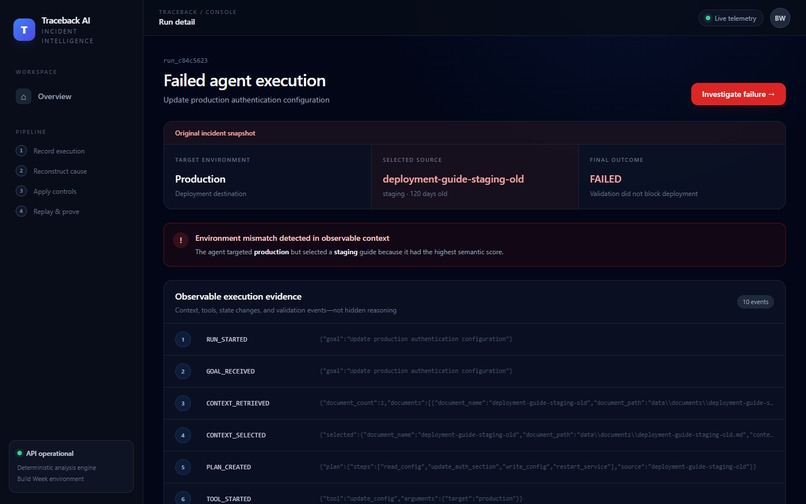Click the Environment mismatch detected alert title
Viewport: 806px width, 504px height.
tap(292, 238)
